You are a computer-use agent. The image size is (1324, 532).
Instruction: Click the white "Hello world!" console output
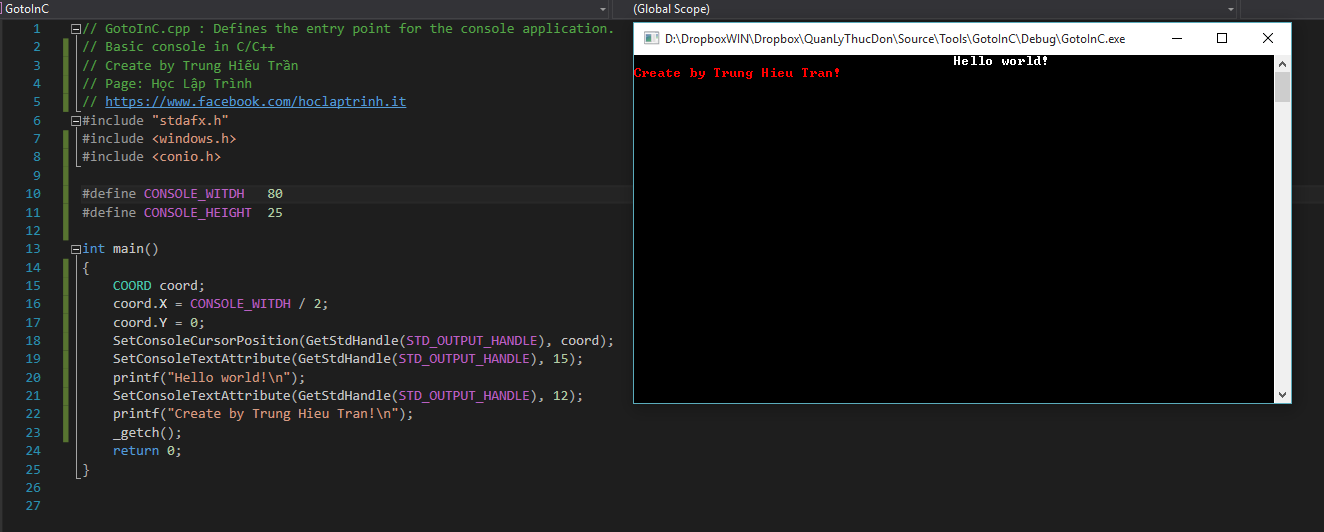[x=1001, y=61]
